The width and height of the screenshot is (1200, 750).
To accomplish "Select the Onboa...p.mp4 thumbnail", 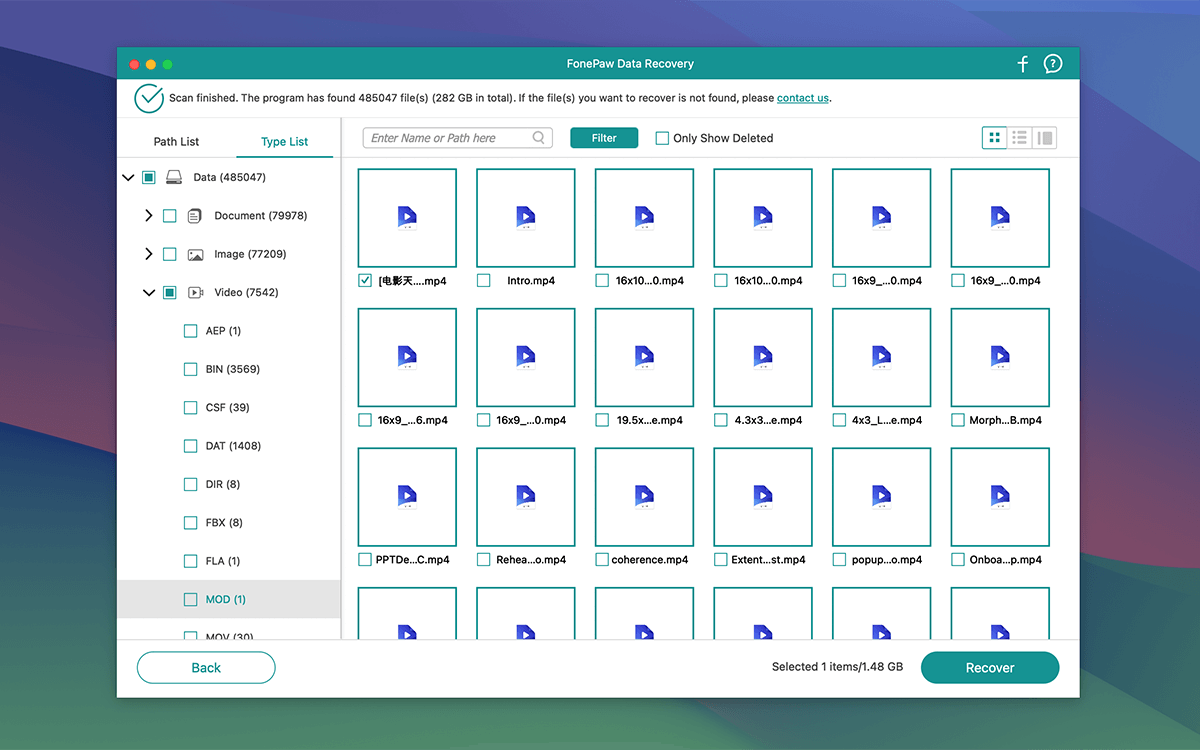I will click(1000, 497).
